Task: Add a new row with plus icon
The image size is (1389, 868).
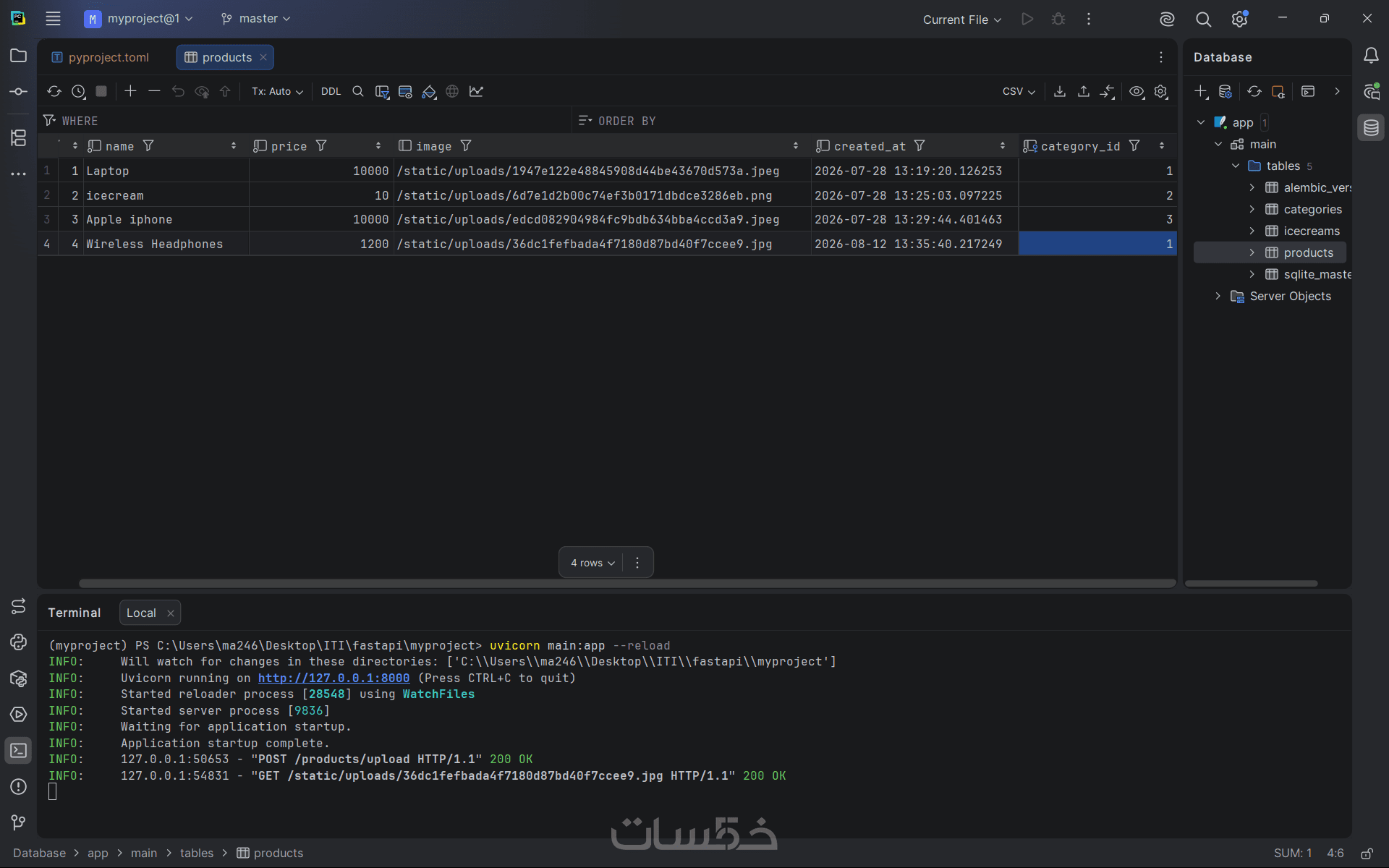Action: pyautogui.click(x=130, y=91)
